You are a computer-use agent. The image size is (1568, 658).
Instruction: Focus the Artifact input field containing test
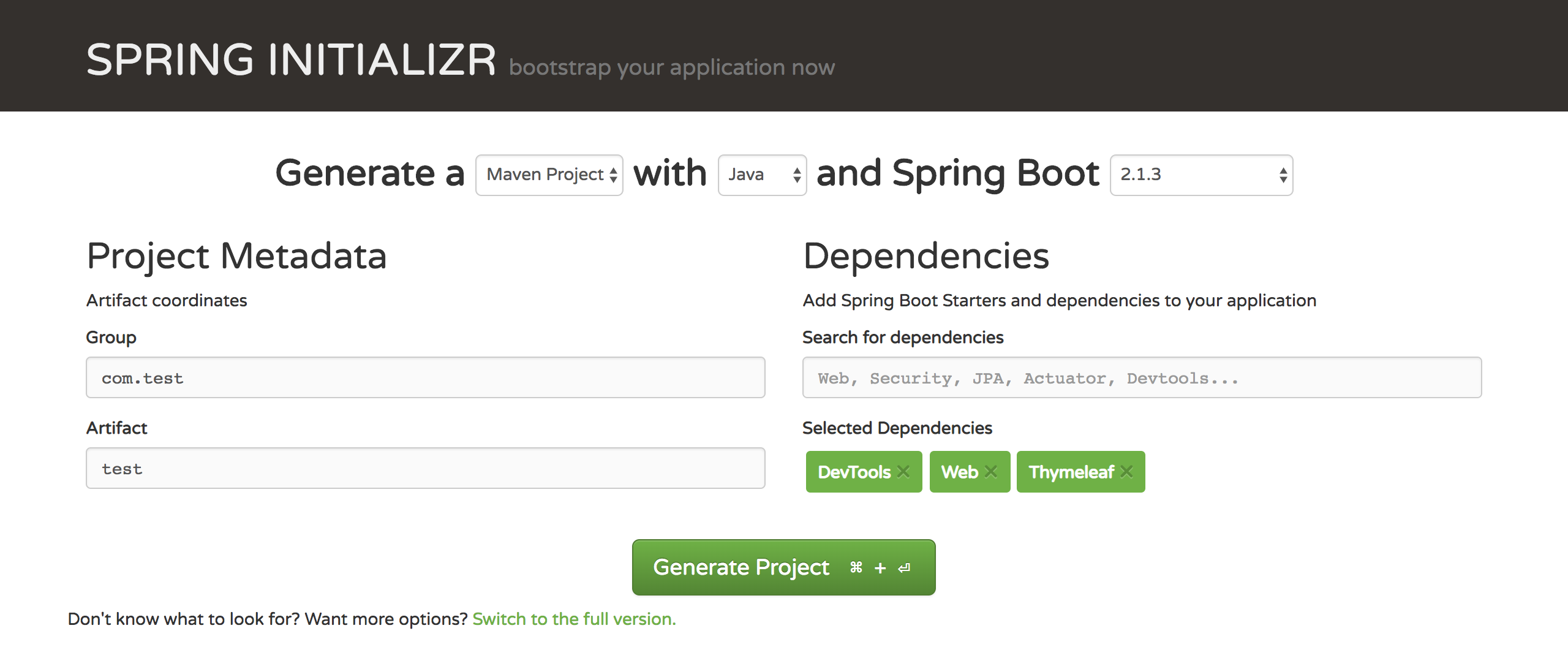(x=426, y=468)
